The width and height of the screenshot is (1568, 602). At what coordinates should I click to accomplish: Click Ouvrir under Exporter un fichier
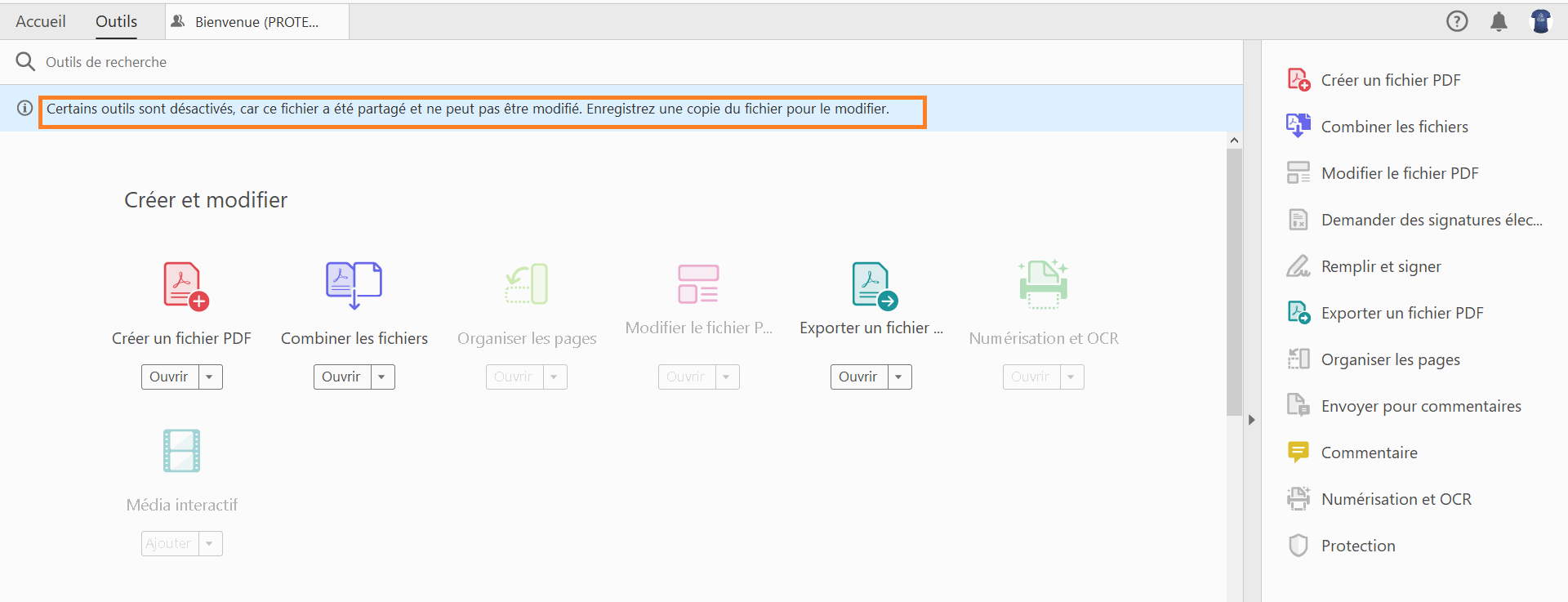coord(859,377)
